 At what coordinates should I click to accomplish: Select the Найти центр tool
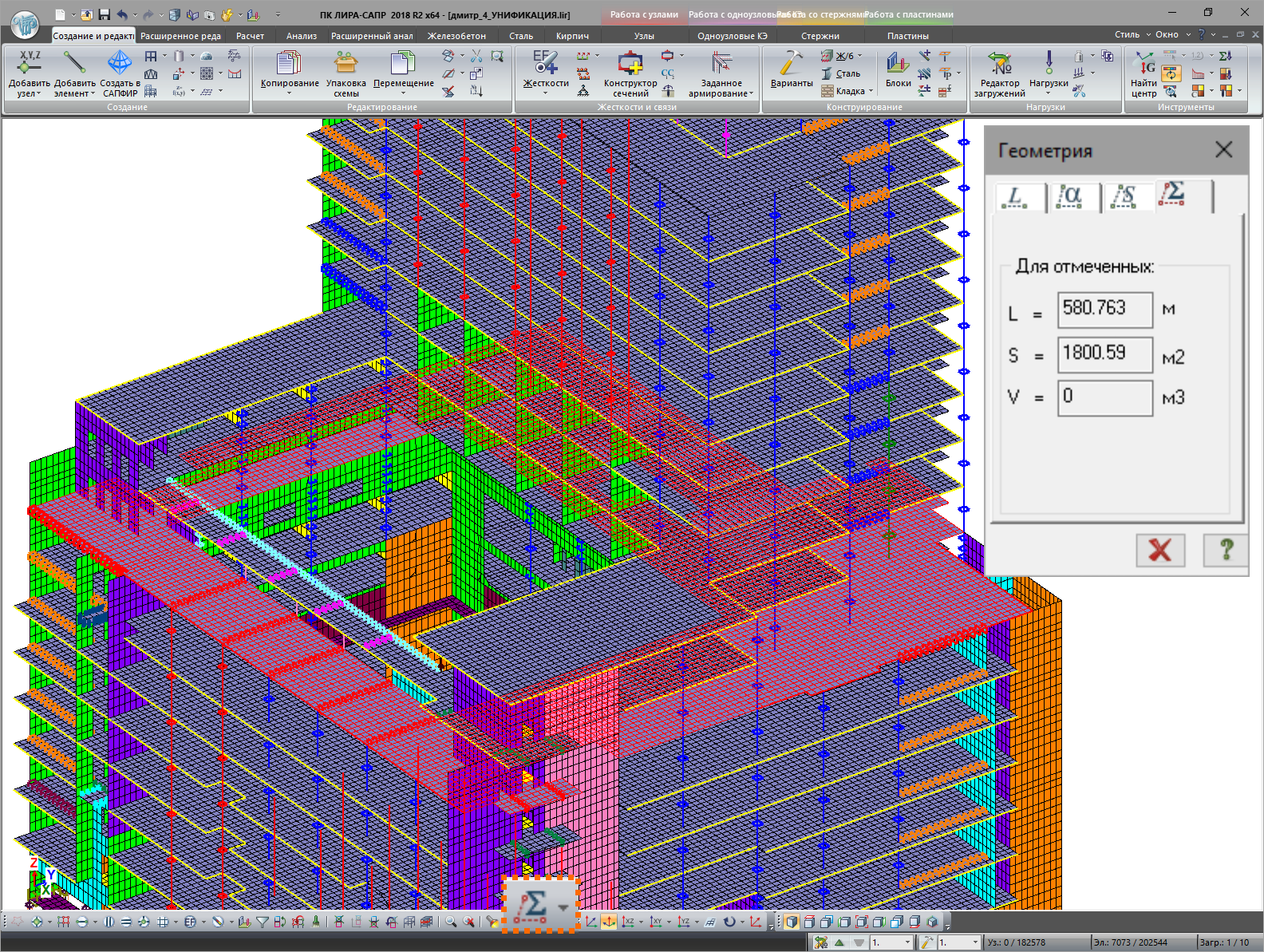pos(1144,64)
